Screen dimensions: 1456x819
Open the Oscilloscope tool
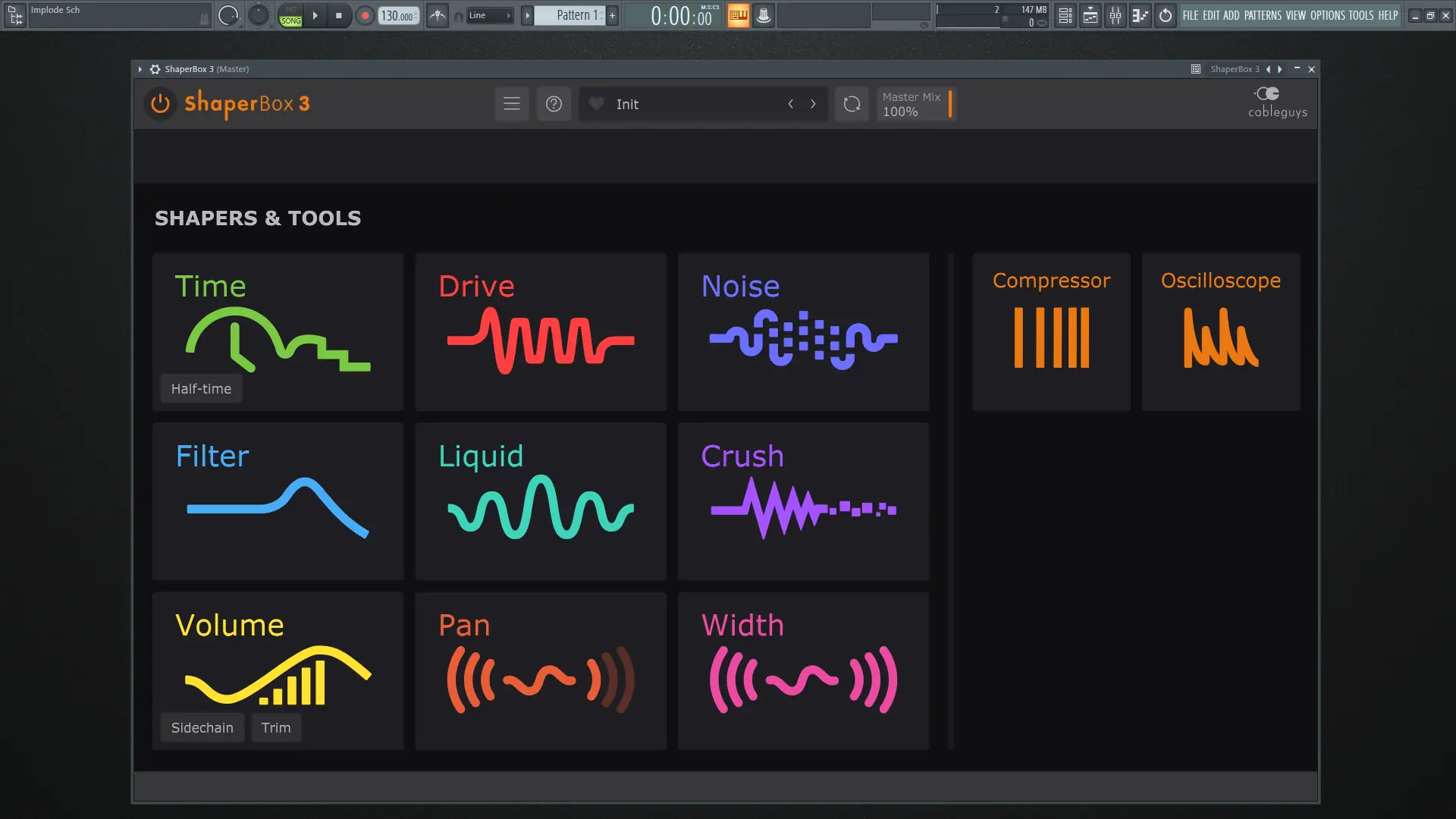click(x=1220, y=331)
